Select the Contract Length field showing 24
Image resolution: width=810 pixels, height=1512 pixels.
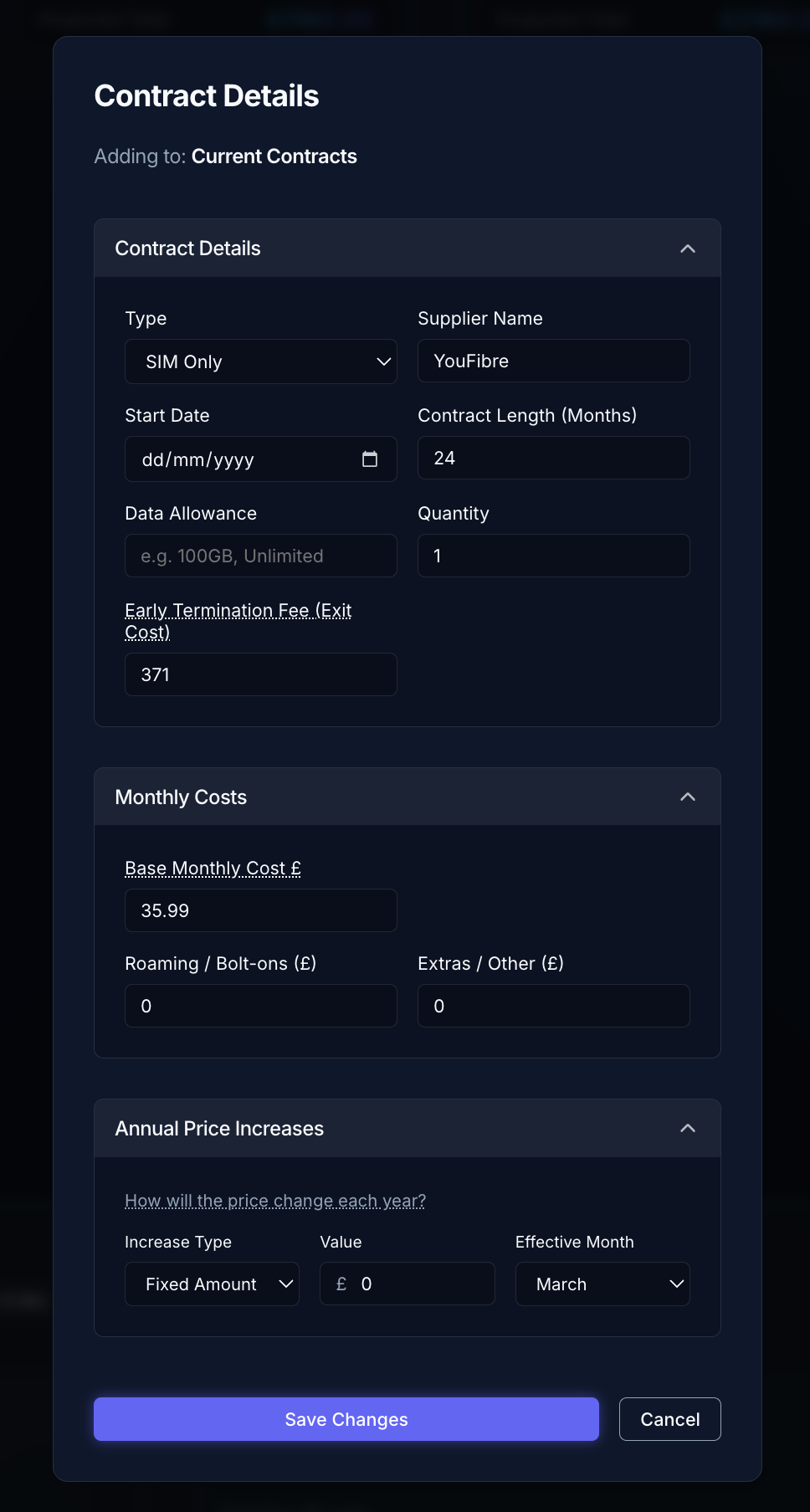[x=553, y=458]
